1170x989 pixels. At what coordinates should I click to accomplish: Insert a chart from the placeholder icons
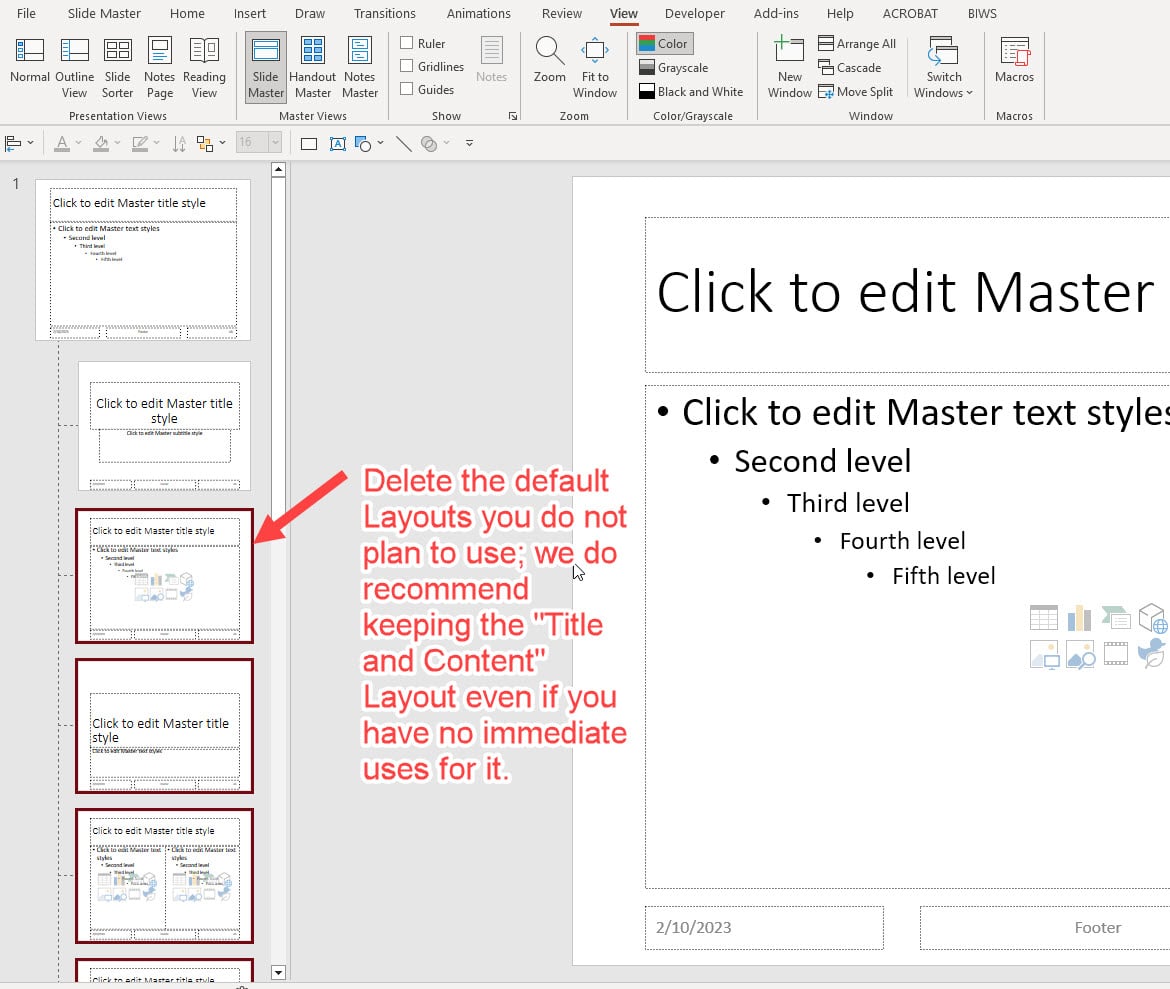(x=1080, y=617)
